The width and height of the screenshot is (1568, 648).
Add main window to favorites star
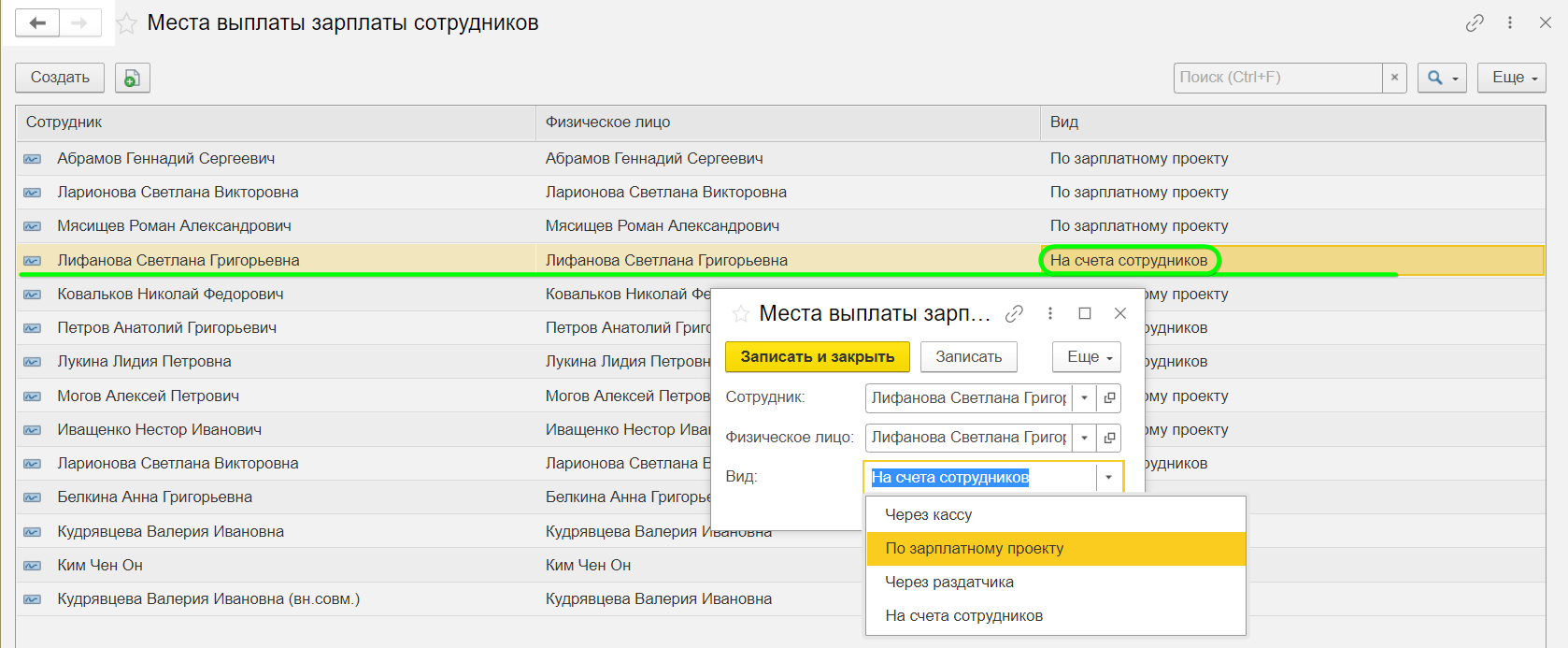(127, 23)
